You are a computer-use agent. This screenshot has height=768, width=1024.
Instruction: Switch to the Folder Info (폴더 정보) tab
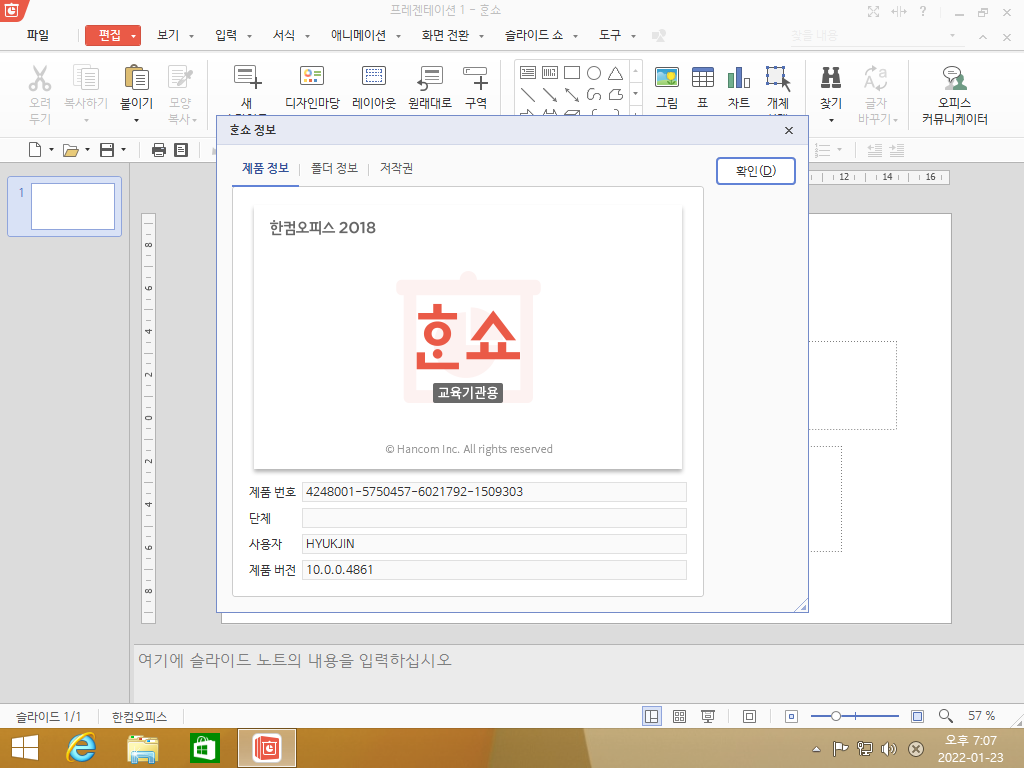[334, 168]
